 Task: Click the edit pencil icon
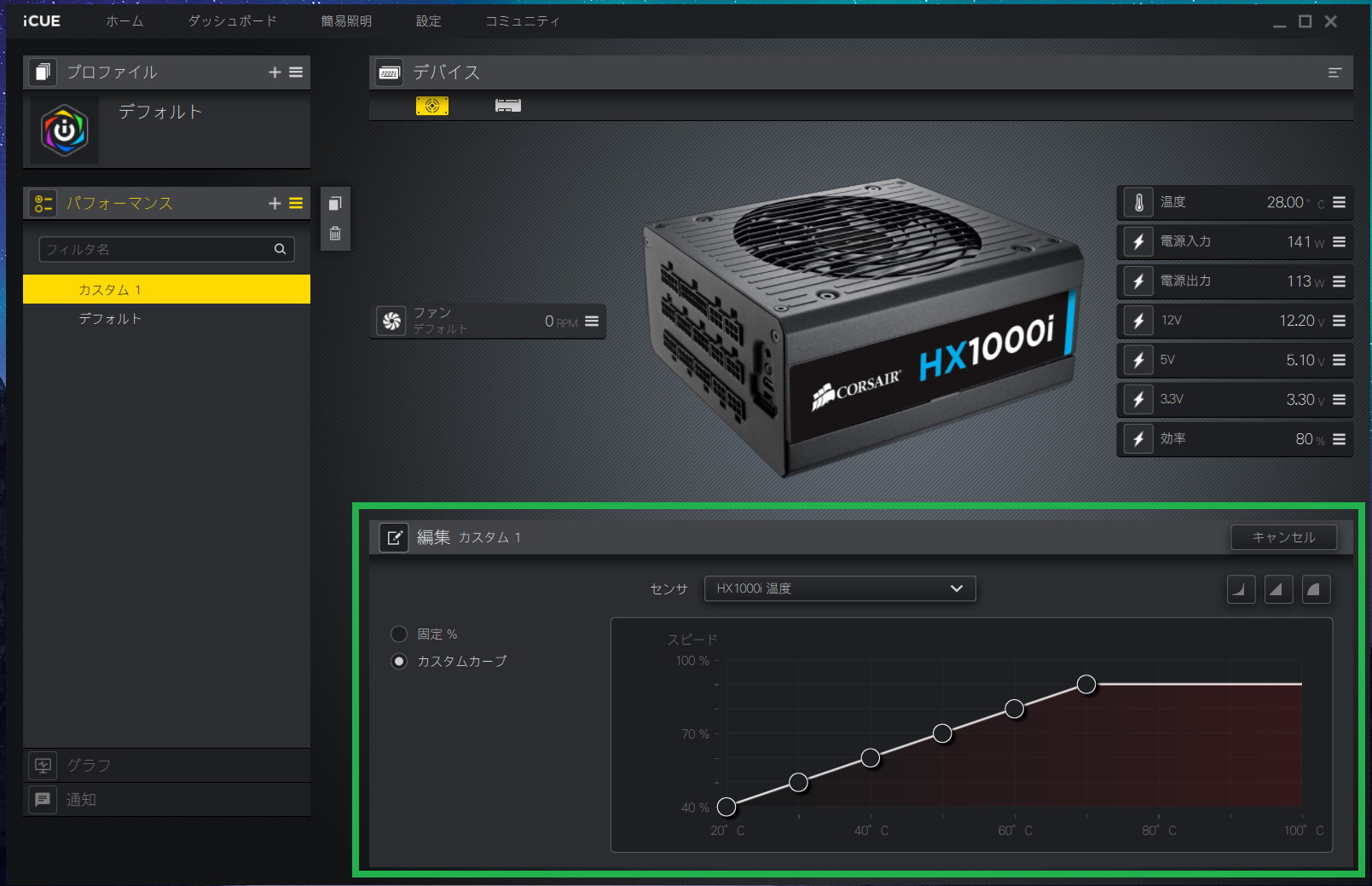click(x=394, y=537)
